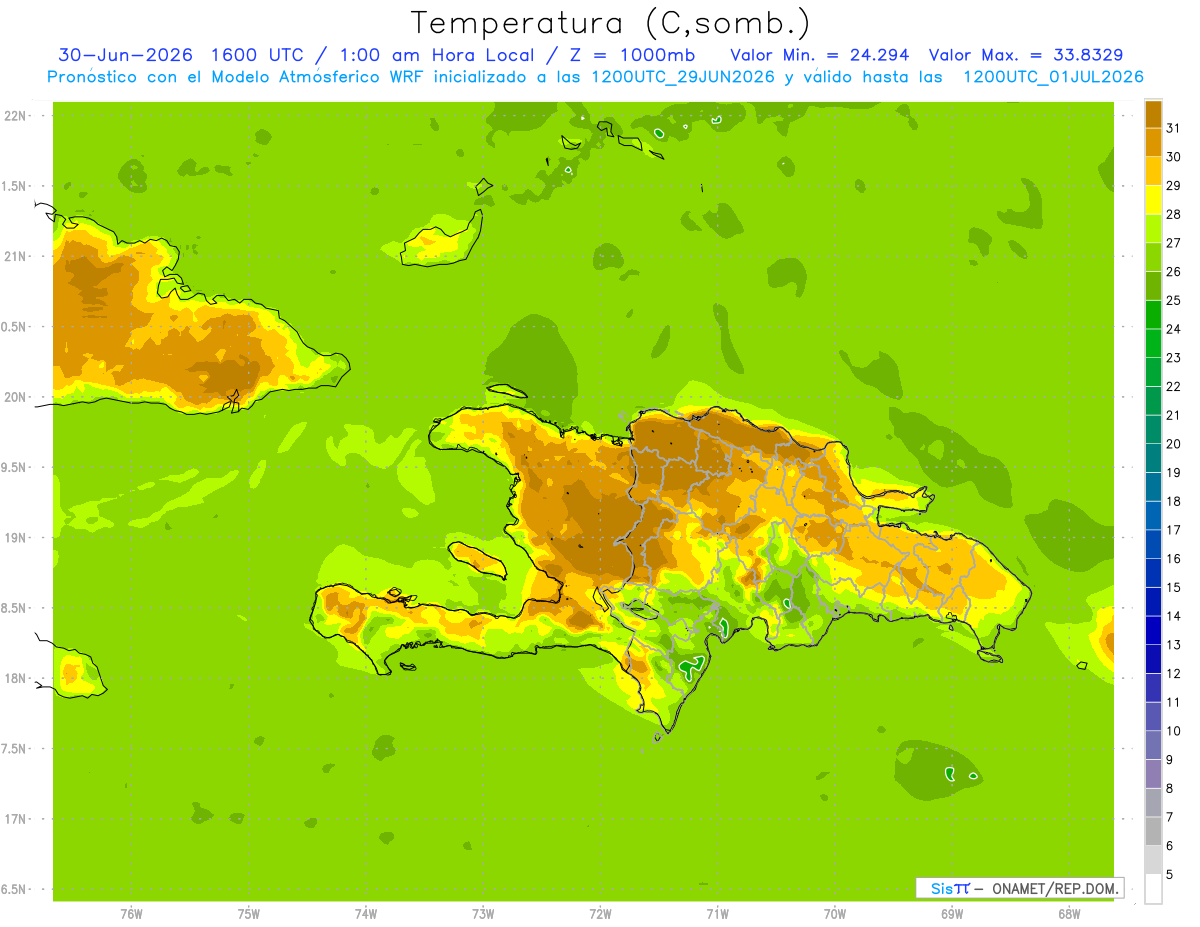The width and height of the screenshot is (1200, 927).
Task: Click the "68W" longitude axis label
Action: (1069, 914)
